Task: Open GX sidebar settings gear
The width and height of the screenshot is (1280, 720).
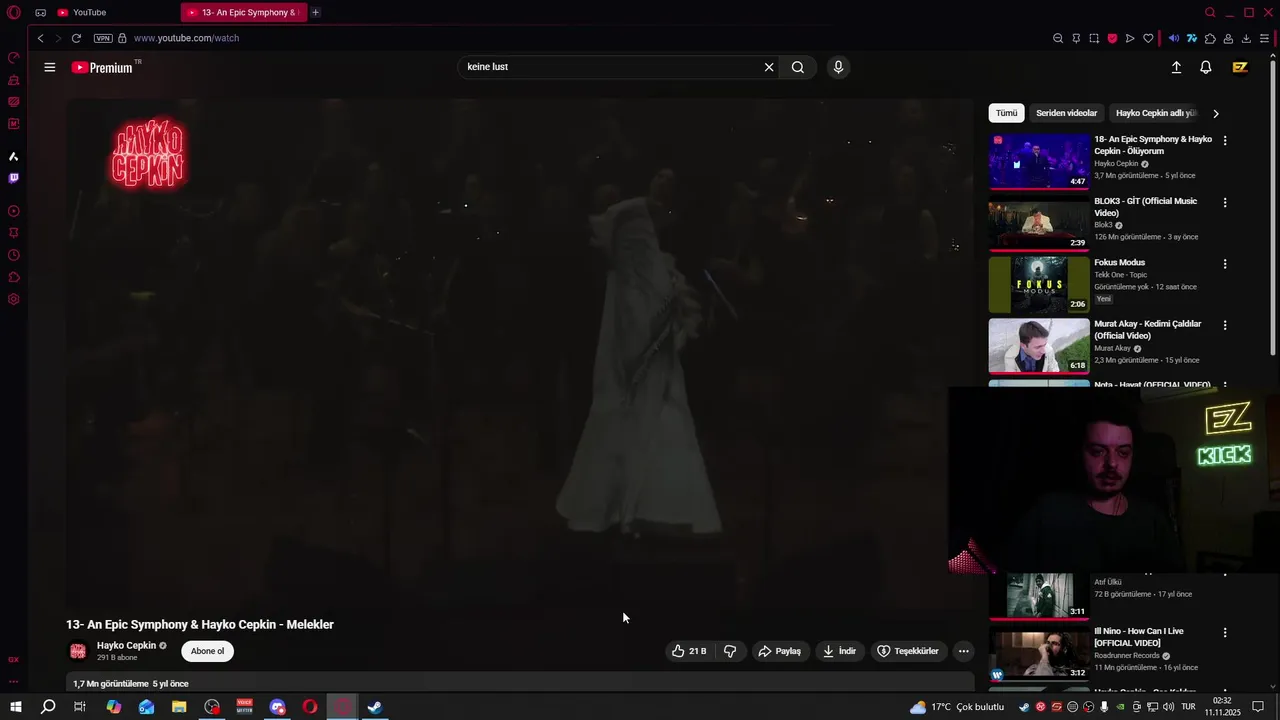Action: coord(14,299)
